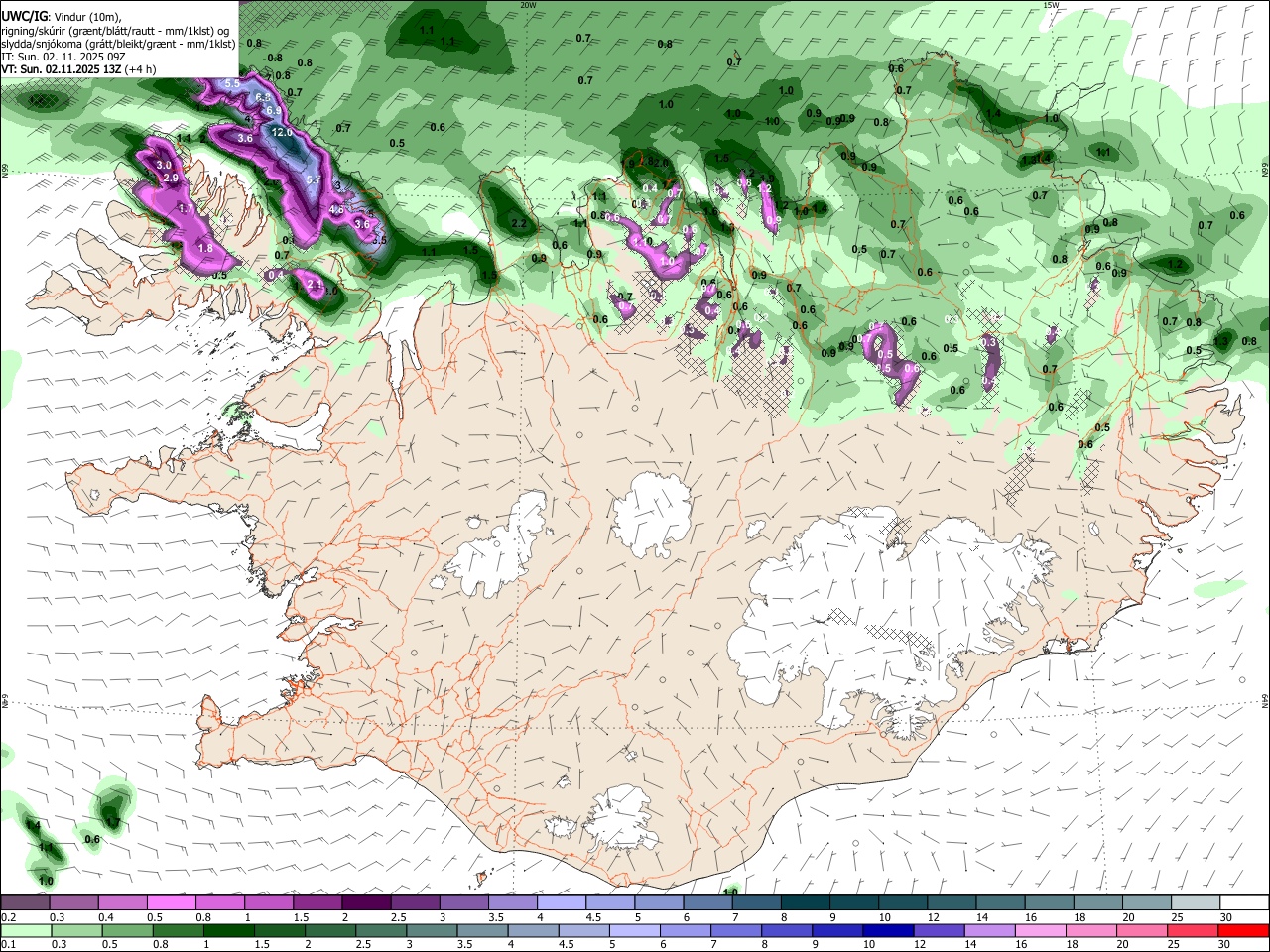Screen dimensions: 1270x952
Task: Click the darkest green 1 legend swatch
Action: tap(228, 931)
